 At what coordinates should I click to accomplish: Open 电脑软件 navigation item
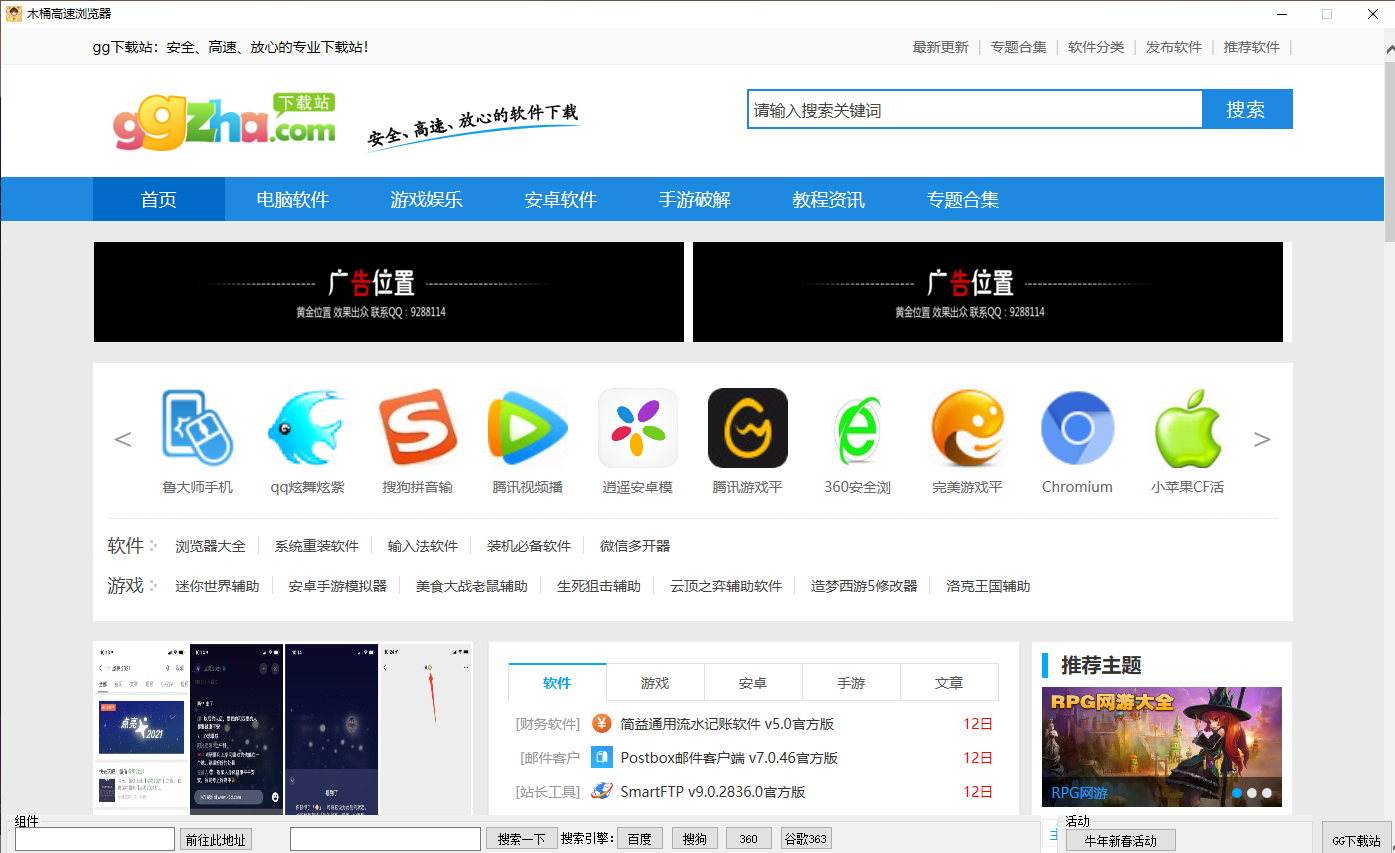pos(292,199)
